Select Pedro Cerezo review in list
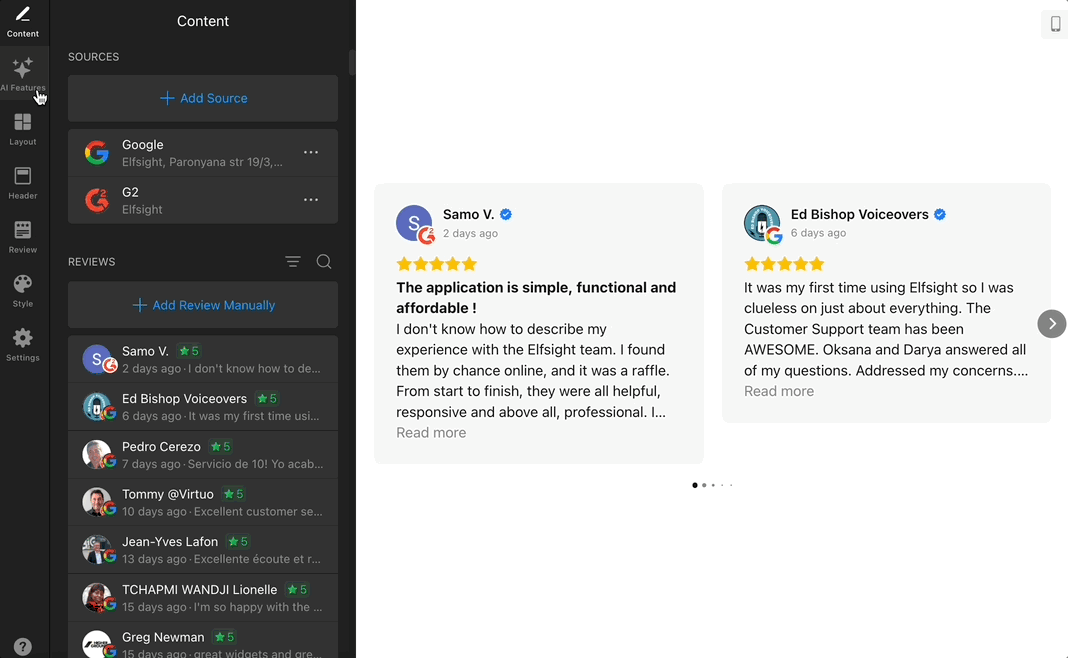This screenshot has height=658, width=1068. (203, 455)
